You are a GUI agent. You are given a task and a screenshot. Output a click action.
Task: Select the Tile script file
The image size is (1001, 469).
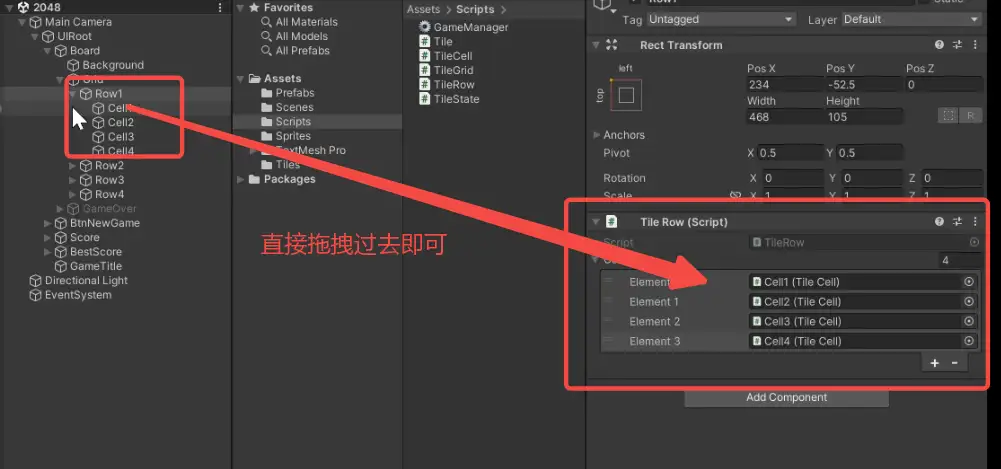point(443,41)
